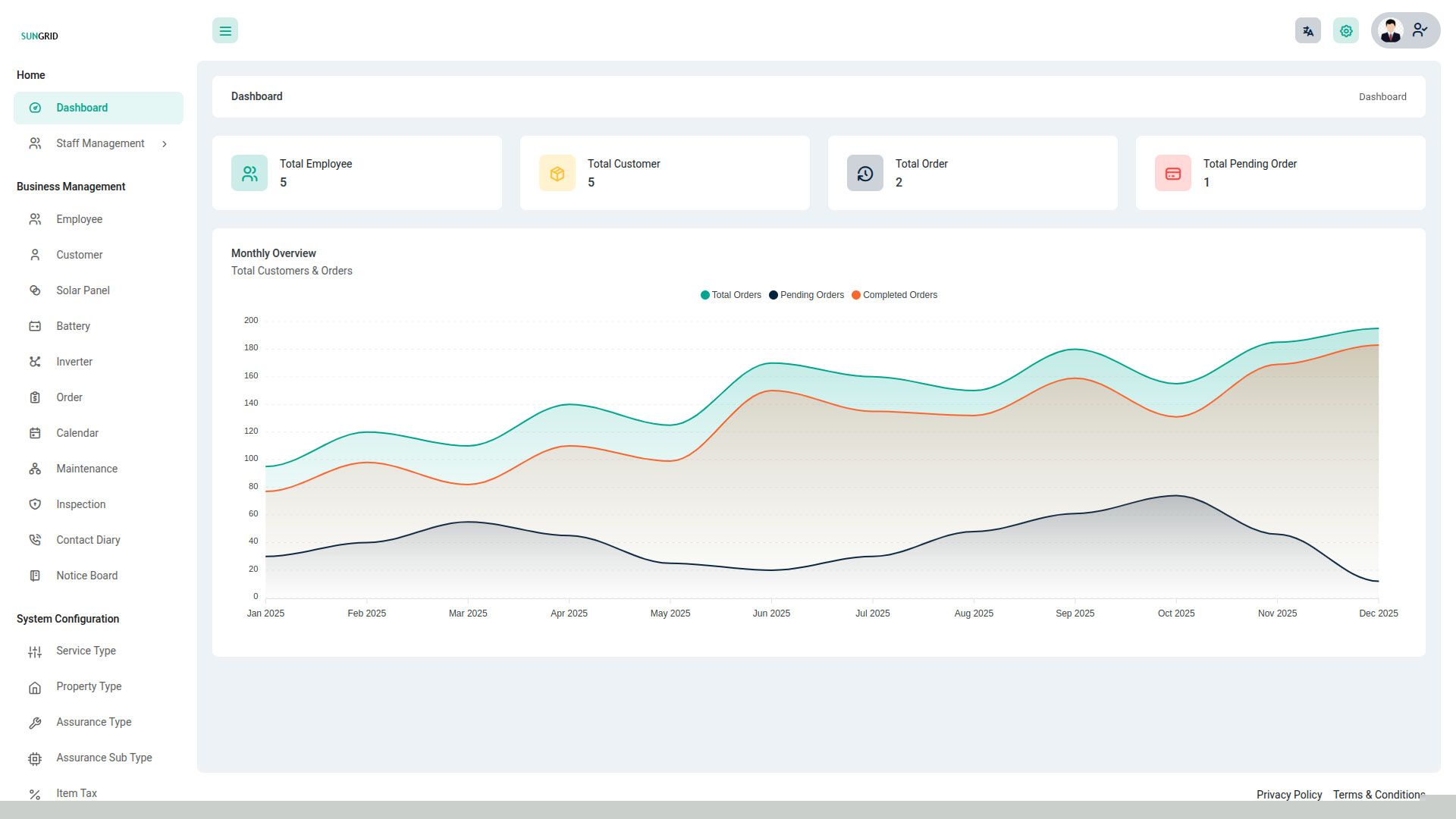Open the Privacy Policy link
1456x819 pixels.
click(1288, 794)
